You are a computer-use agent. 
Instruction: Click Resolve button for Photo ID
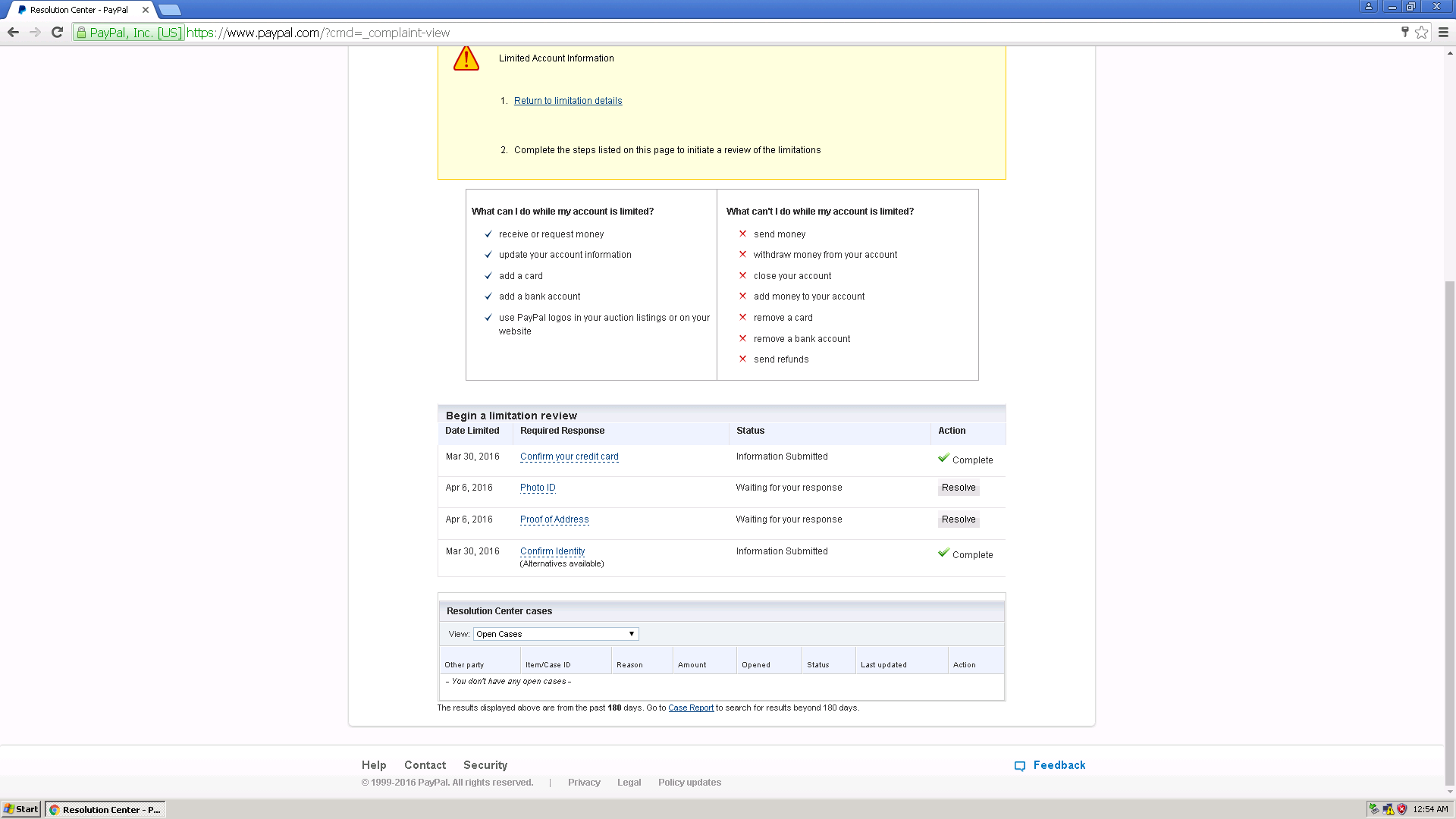point(959,488)
